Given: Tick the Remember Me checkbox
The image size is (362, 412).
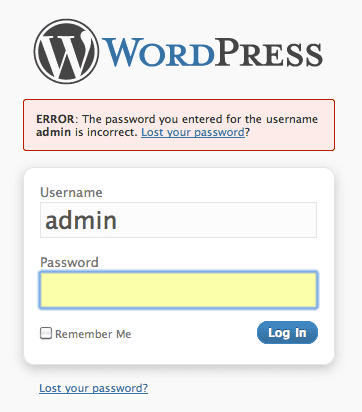Looking at the screenshot, I should [x=46, y=333].
